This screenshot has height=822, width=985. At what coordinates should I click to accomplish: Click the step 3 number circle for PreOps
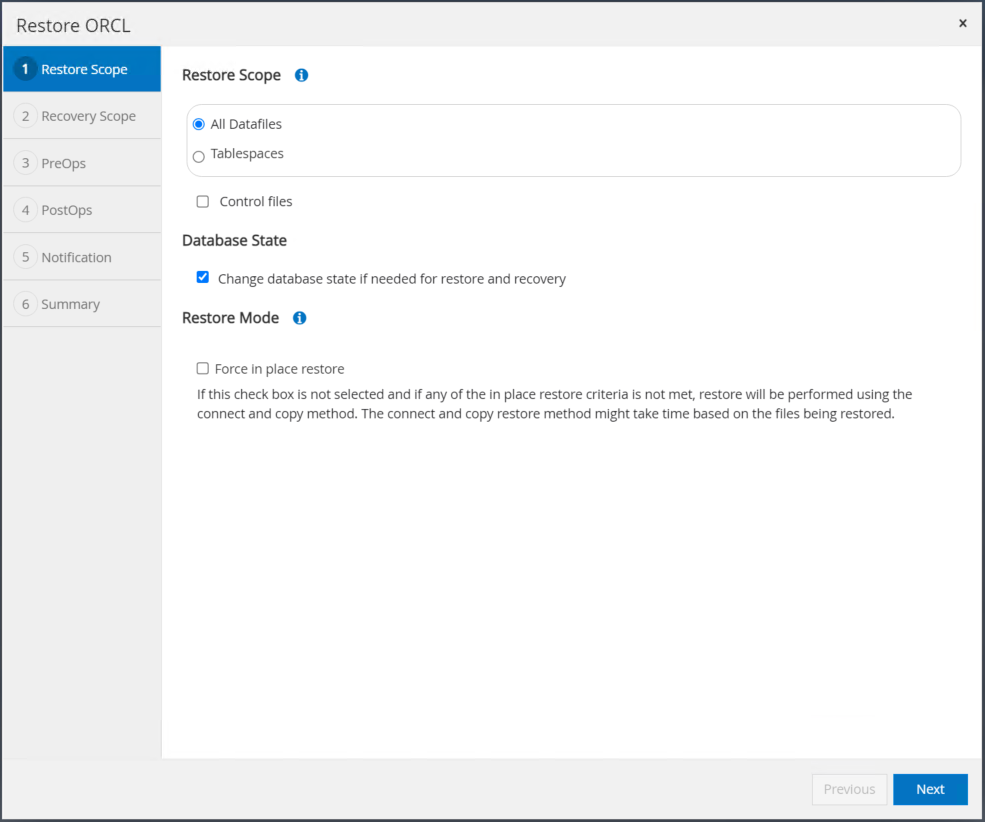[x=25, y=163]
